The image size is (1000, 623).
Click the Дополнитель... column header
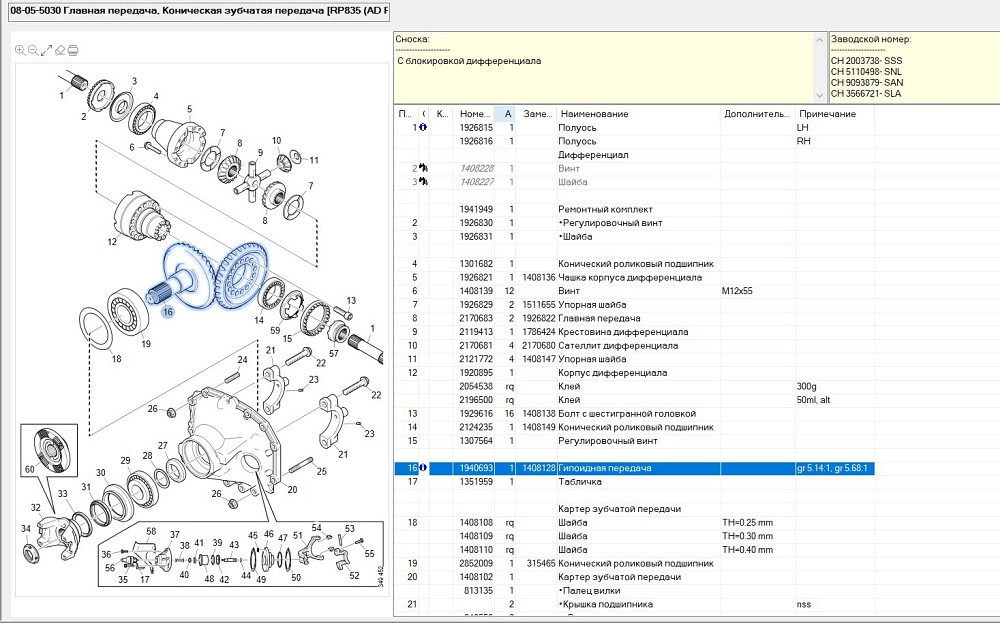[x=757, y=114]
